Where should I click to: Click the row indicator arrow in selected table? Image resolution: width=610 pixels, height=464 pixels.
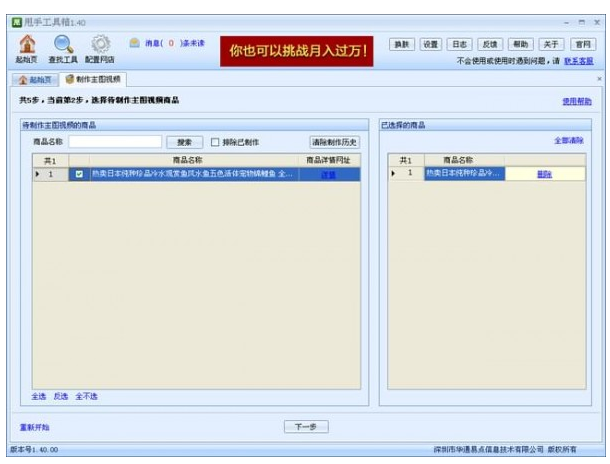[393, 173]
